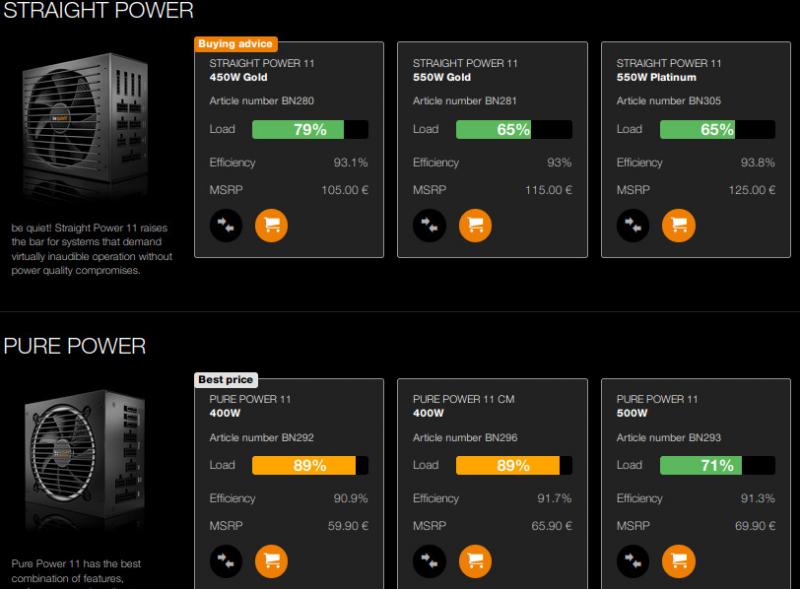Viewport: 800px width, 589px height.
Task: Click 65% load bar on 550W Platinum
Action: 717,129
